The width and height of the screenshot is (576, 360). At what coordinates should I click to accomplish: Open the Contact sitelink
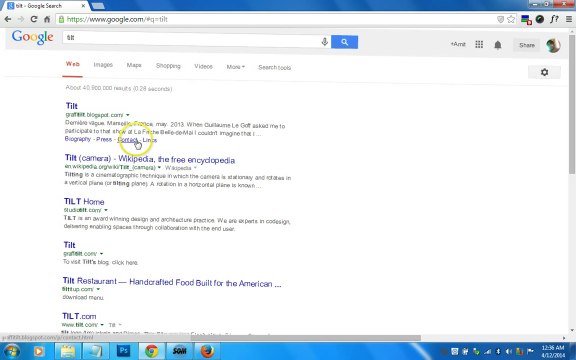(127, 140)
